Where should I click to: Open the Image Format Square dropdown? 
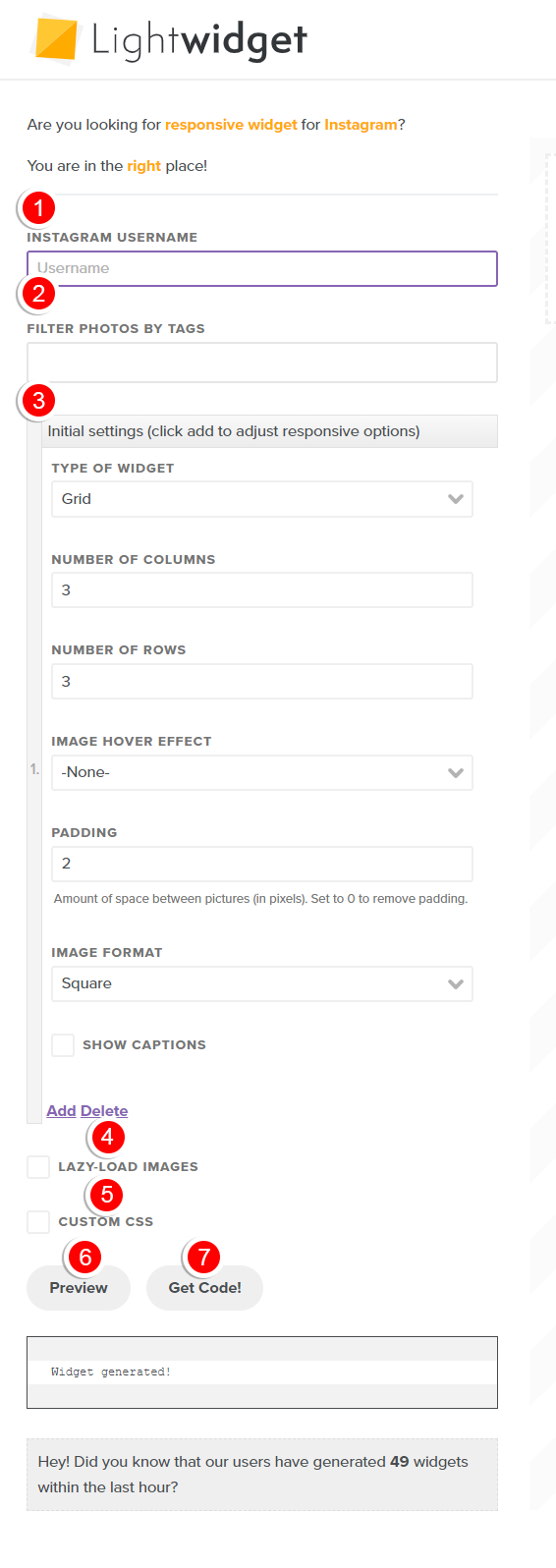(x=262, y=983)
